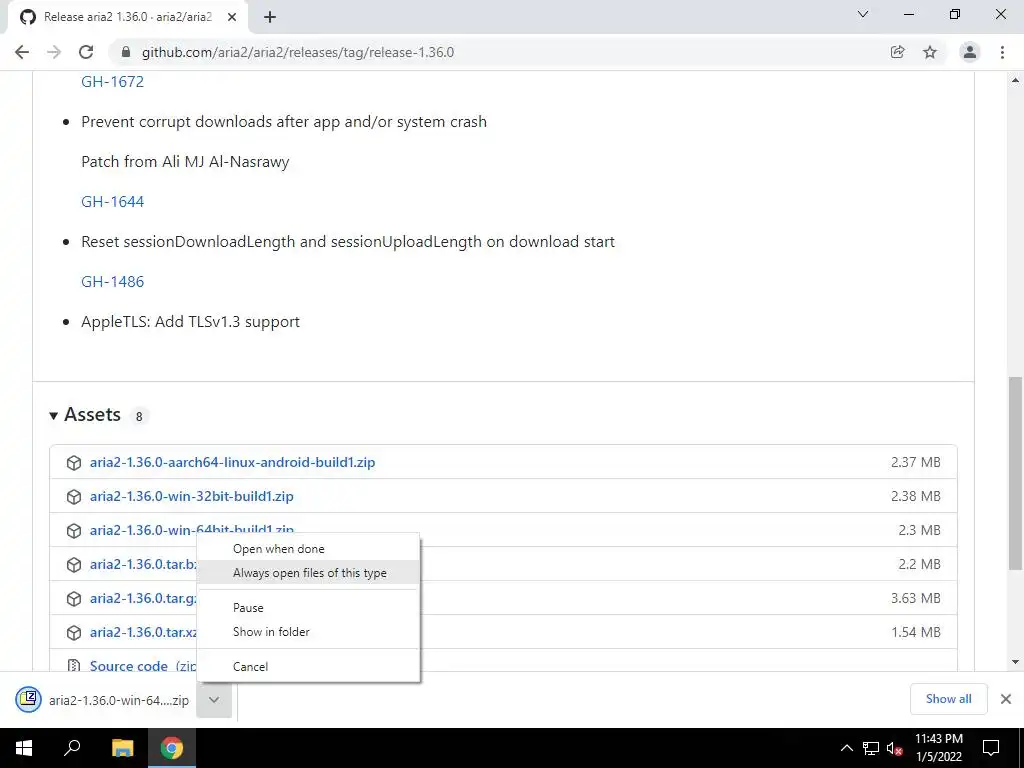Open the Chrome three-dot menu

[x=1002, y=52]
